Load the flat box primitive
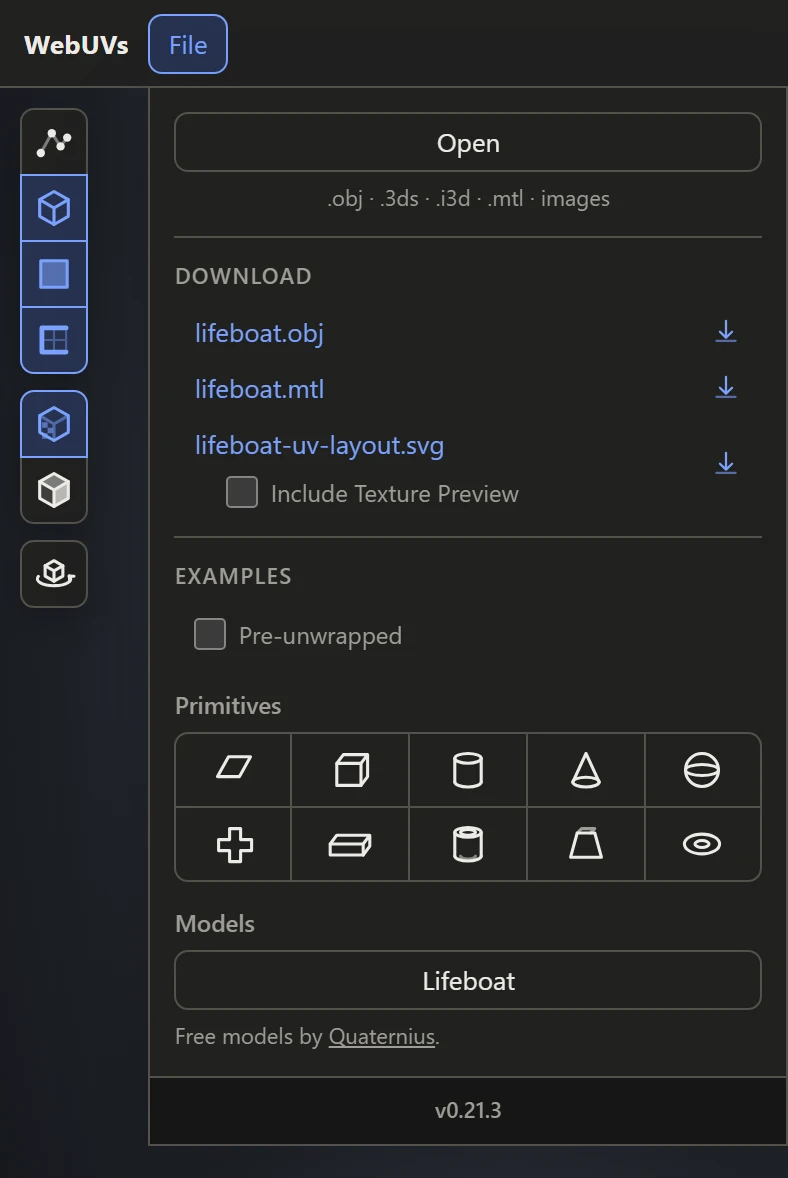The image size is (788, 1178). click(x=351, y=844)
